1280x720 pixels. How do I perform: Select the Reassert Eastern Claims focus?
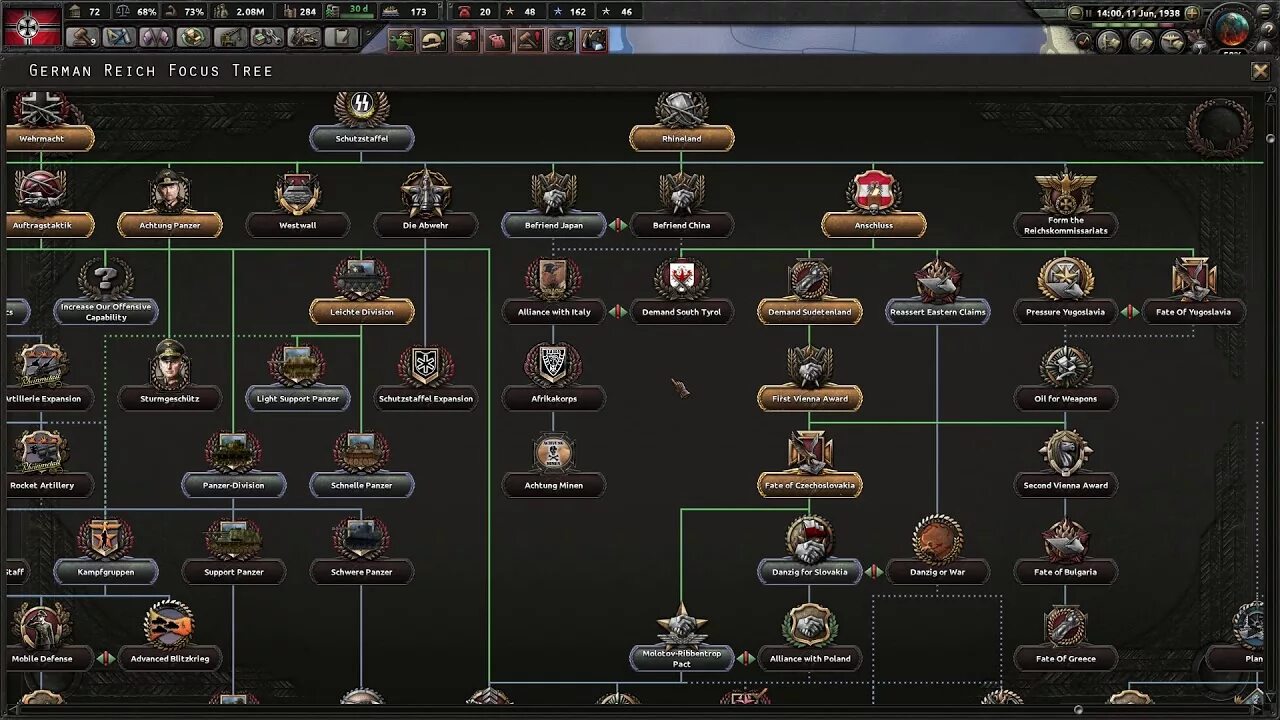[938, 312]
